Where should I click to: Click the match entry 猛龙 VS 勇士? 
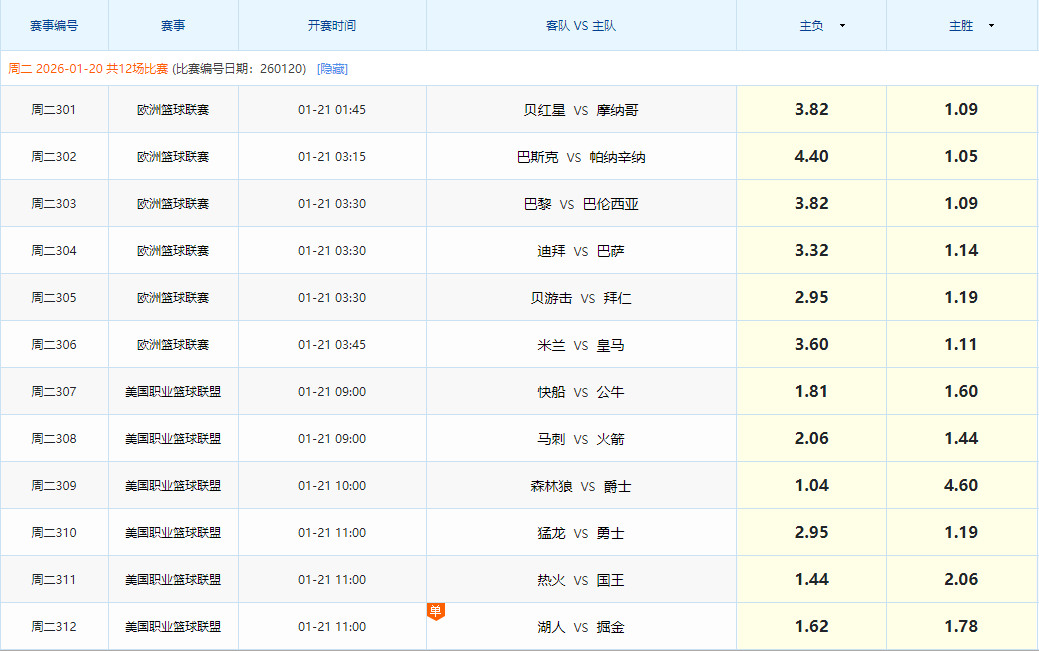pos(581,532)
